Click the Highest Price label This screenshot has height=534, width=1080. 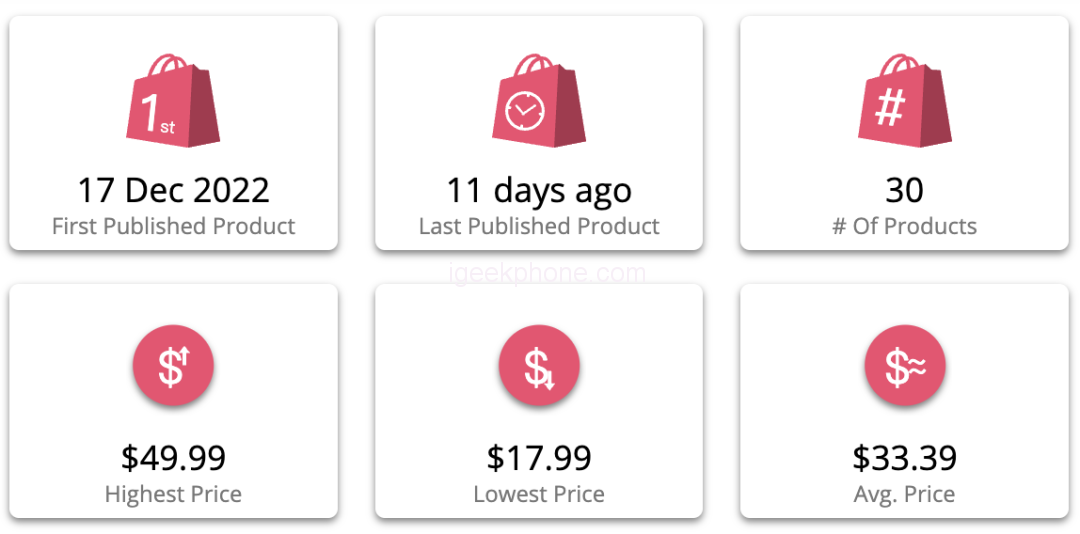173,494
